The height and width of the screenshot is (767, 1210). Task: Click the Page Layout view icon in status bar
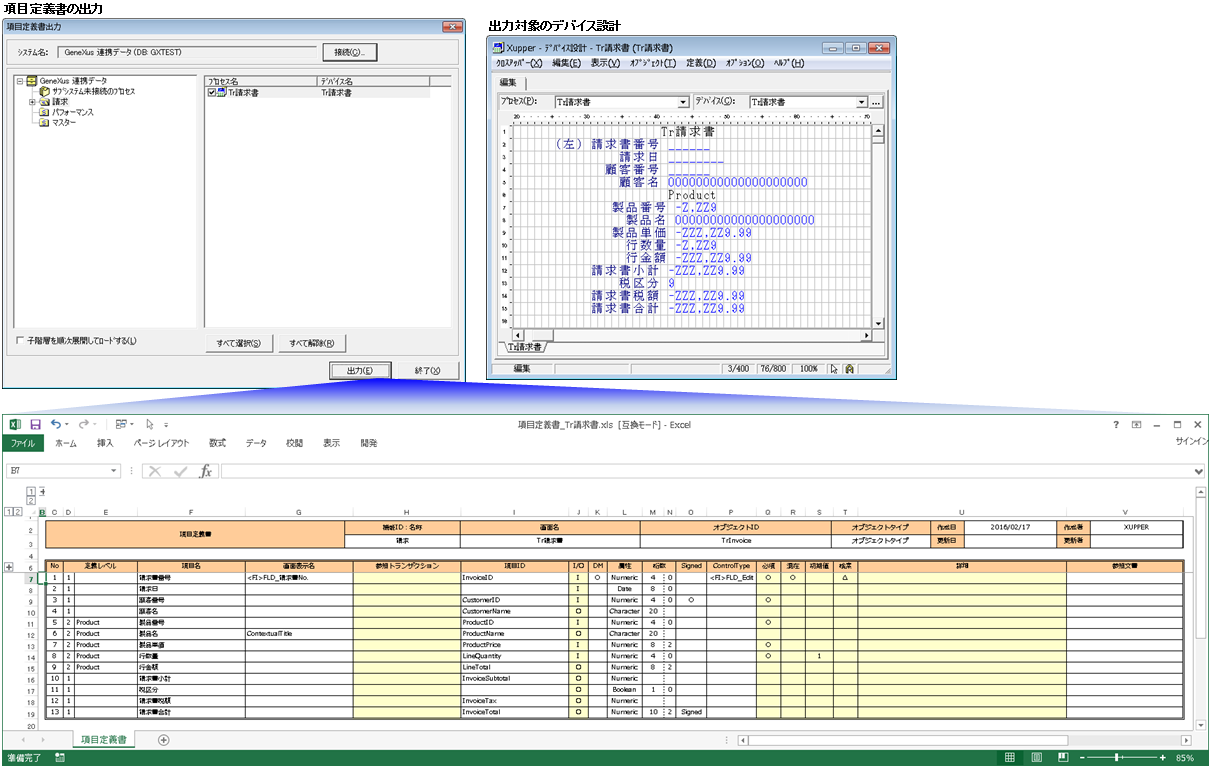(x=1036, y=757)
